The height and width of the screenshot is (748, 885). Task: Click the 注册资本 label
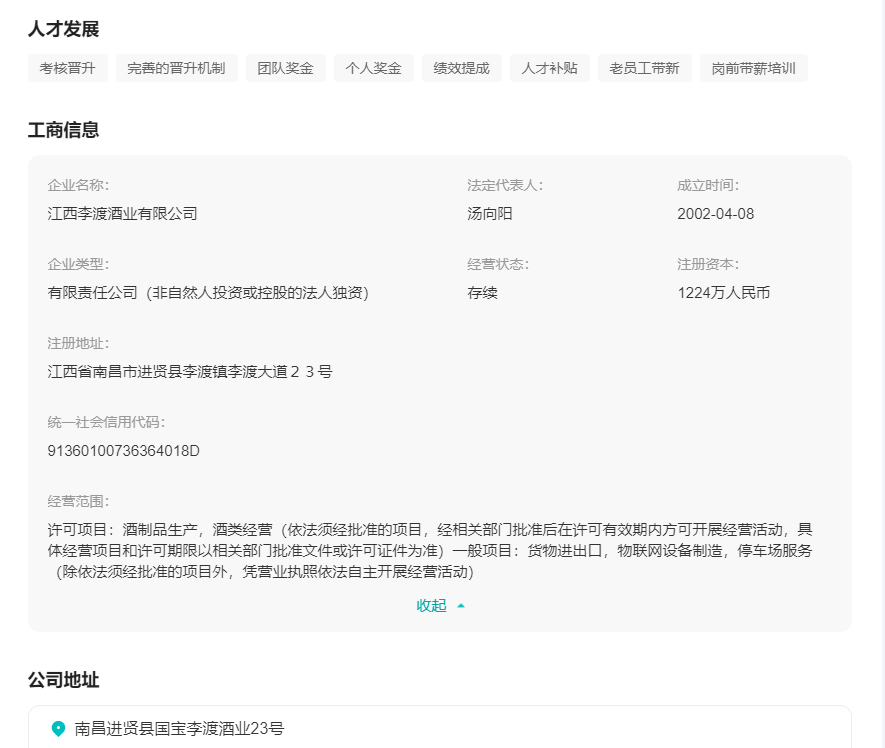click(x=708, y=264)
